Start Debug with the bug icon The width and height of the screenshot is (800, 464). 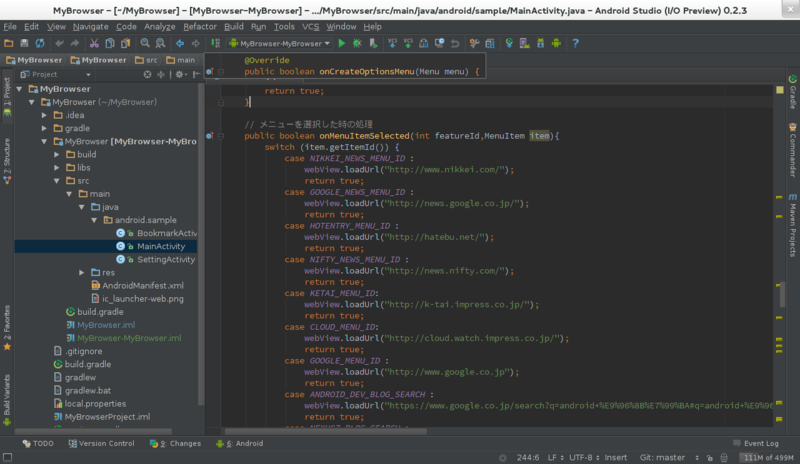click(x=357, y=43)
